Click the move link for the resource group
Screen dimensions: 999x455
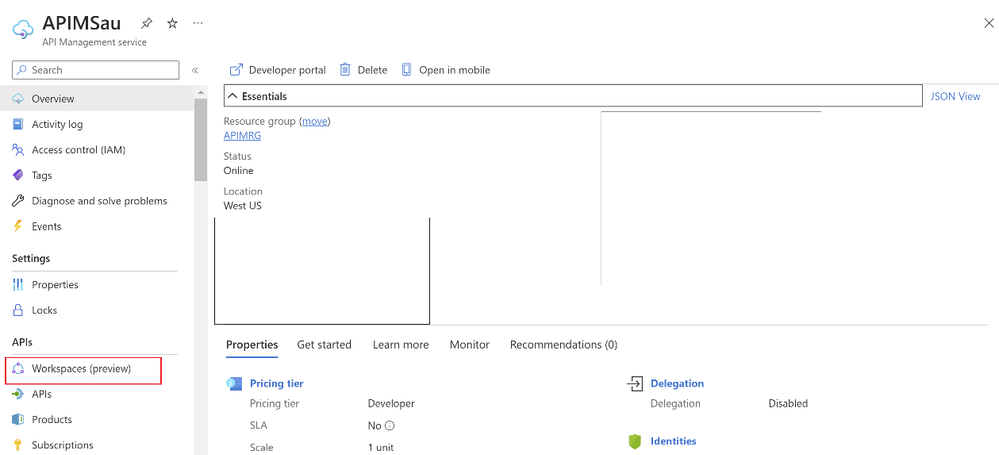315,121
